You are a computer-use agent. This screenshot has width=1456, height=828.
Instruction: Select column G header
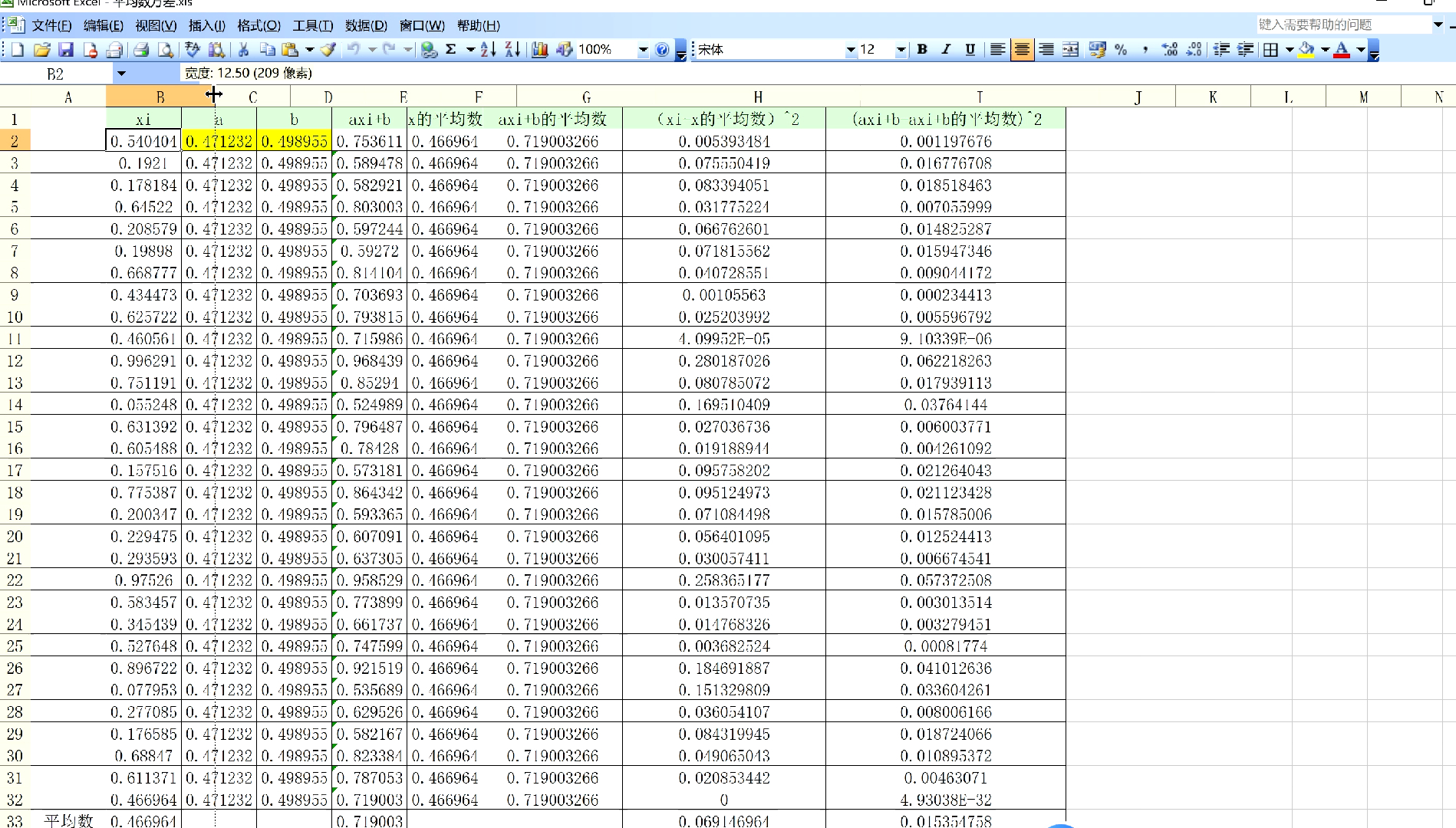tap(587, 97)
